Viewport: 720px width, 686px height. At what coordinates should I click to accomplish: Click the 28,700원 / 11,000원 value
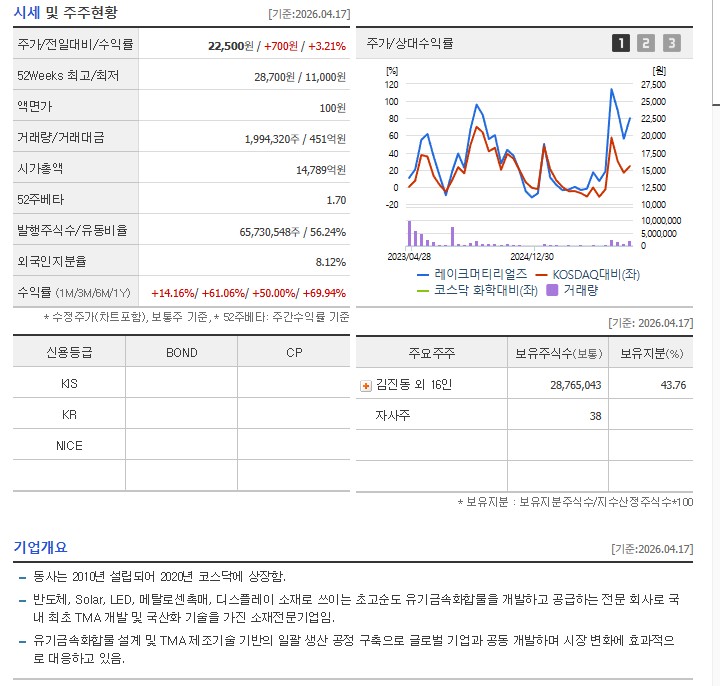[x=300, y=77]
